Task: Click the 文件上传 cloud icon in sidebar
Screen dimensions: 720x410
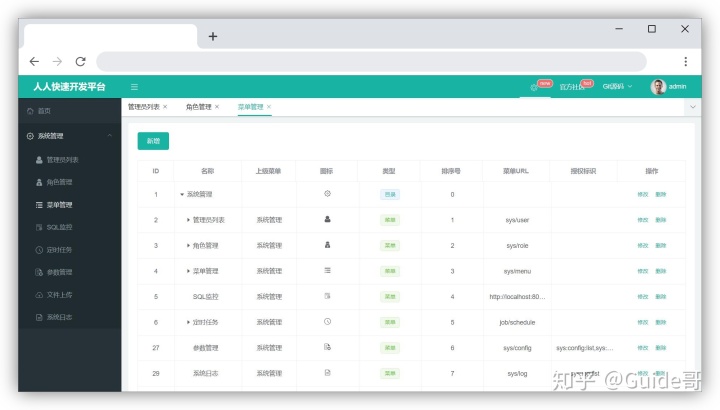Action: pyautogui.click(x=39, y=295)
